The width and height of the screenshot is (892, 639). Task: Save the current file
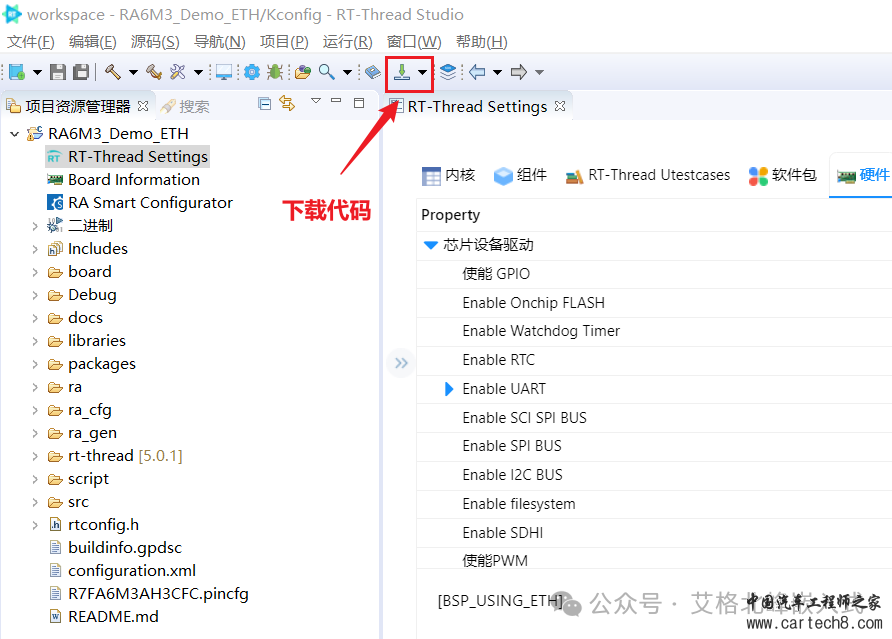click(x=58, y=72)
